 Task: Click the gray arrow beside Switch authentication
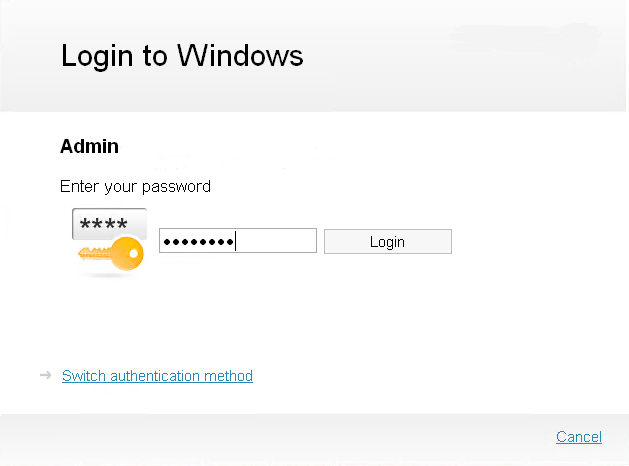click(45, 375)
